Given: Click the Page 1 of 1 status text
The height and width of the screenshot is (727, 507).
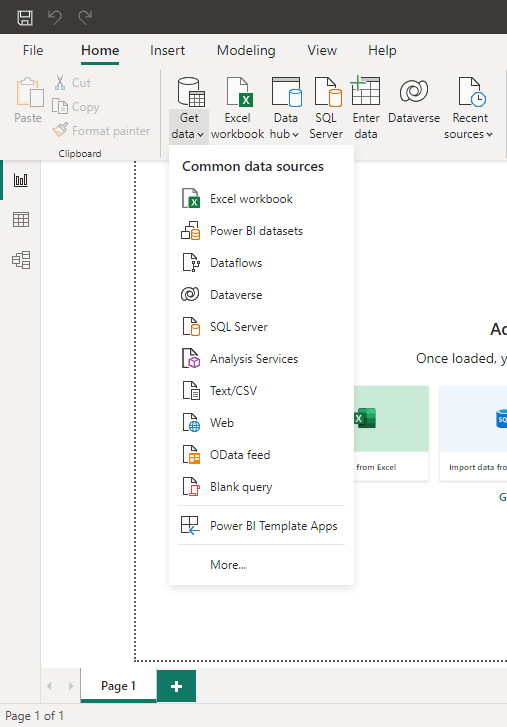Looking at the screenshot, I should [34, 716].
